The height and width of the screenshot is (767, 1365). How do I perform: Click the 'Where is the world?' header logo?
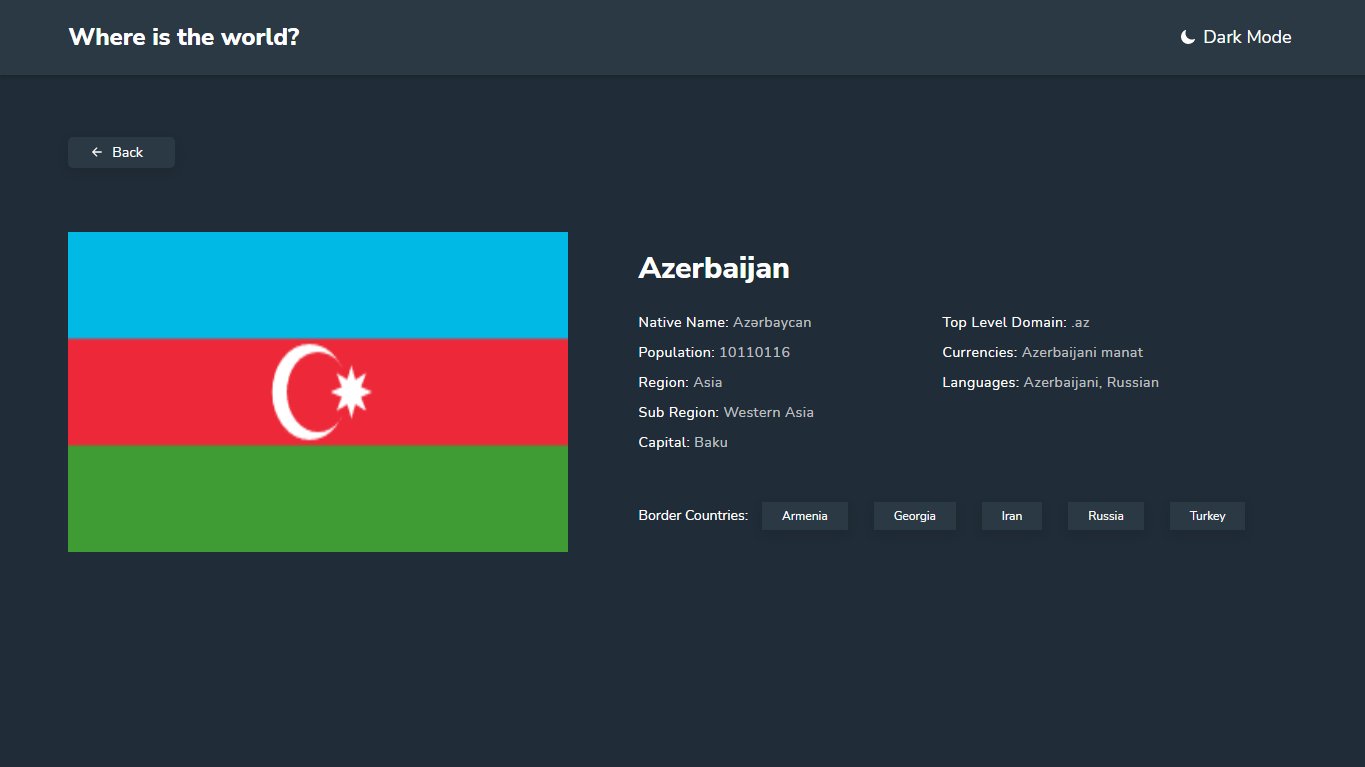tap(183, 36)
